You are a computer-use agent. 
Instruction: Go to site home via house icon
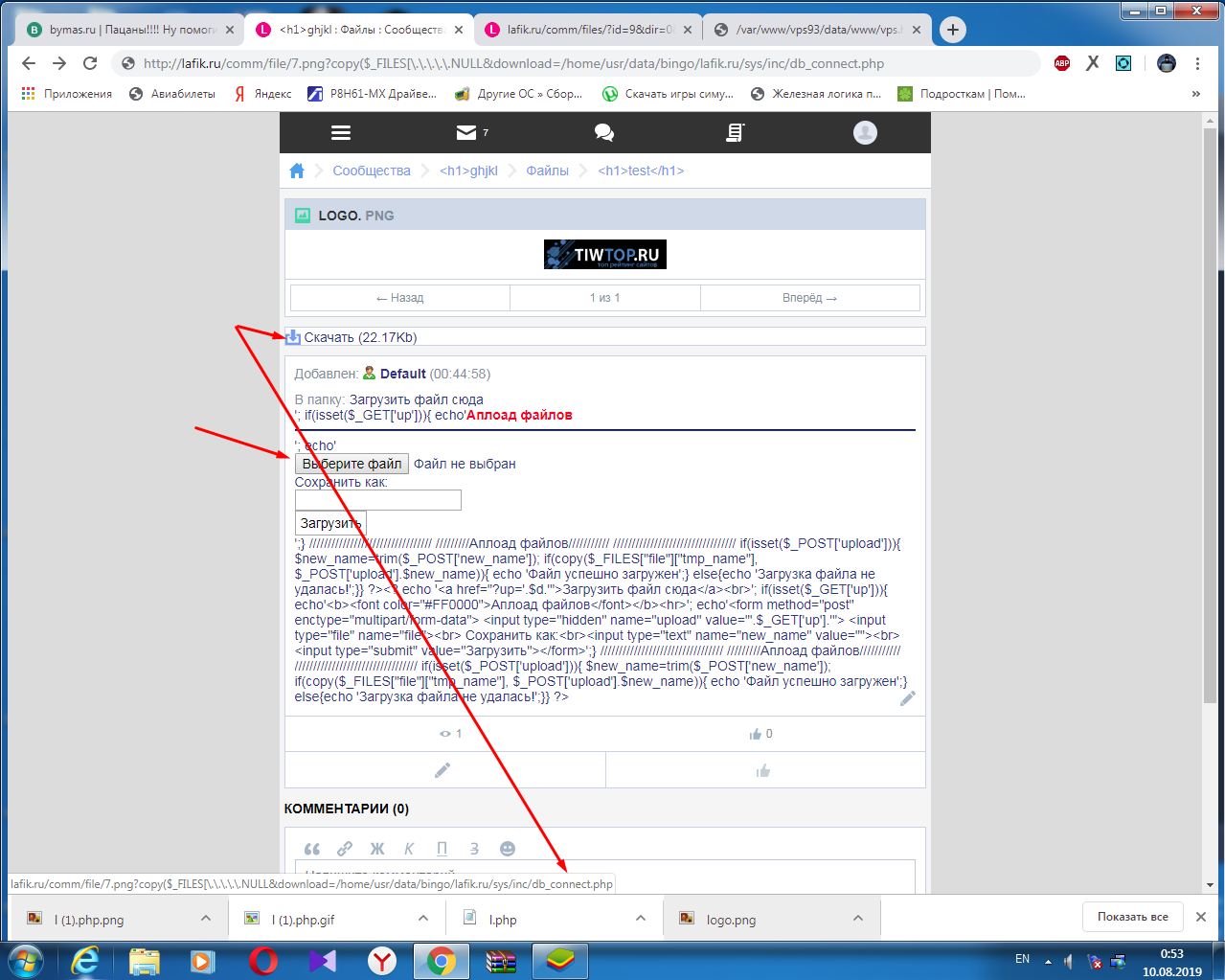(297, 171)
